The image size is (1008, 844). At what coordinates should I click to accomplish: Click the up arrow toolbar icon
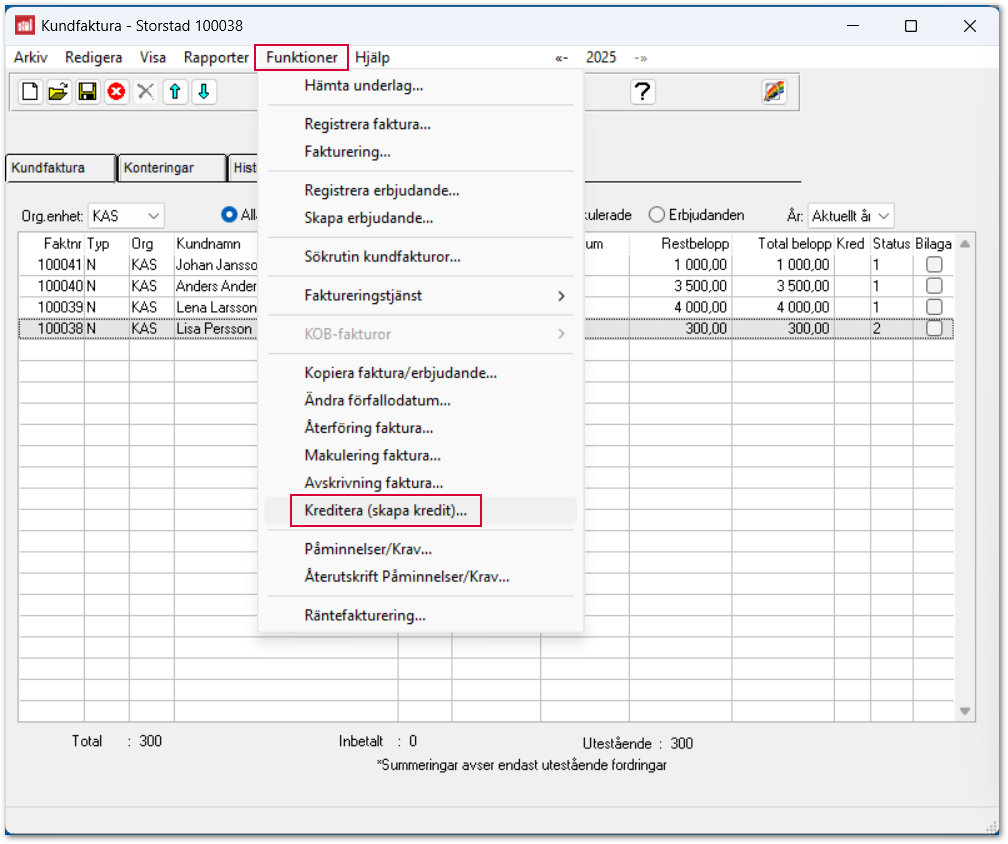pos(175,92)
